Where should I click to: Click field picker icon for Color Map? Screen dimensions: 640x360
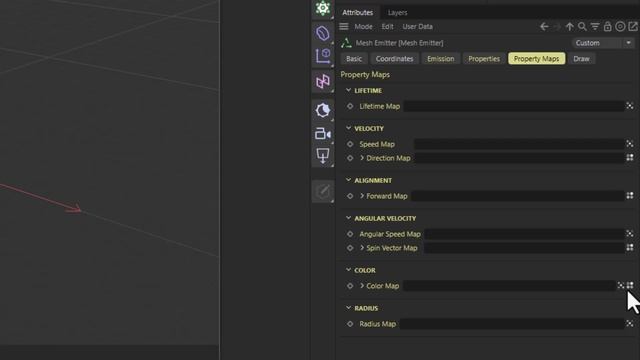pyautogui.click(x=621, y=285)
